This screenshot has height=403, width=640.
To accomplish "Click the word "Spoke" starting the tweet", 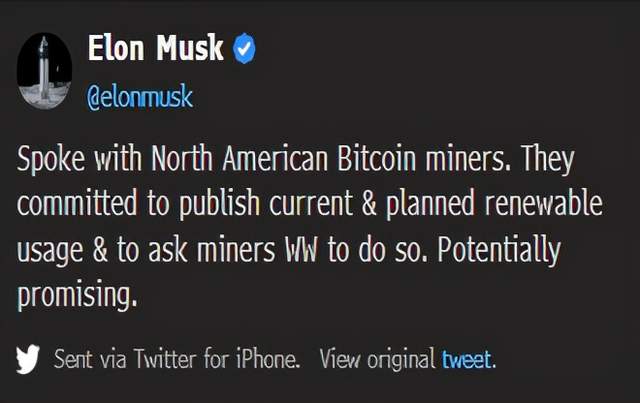I will [x=50, y=160].
